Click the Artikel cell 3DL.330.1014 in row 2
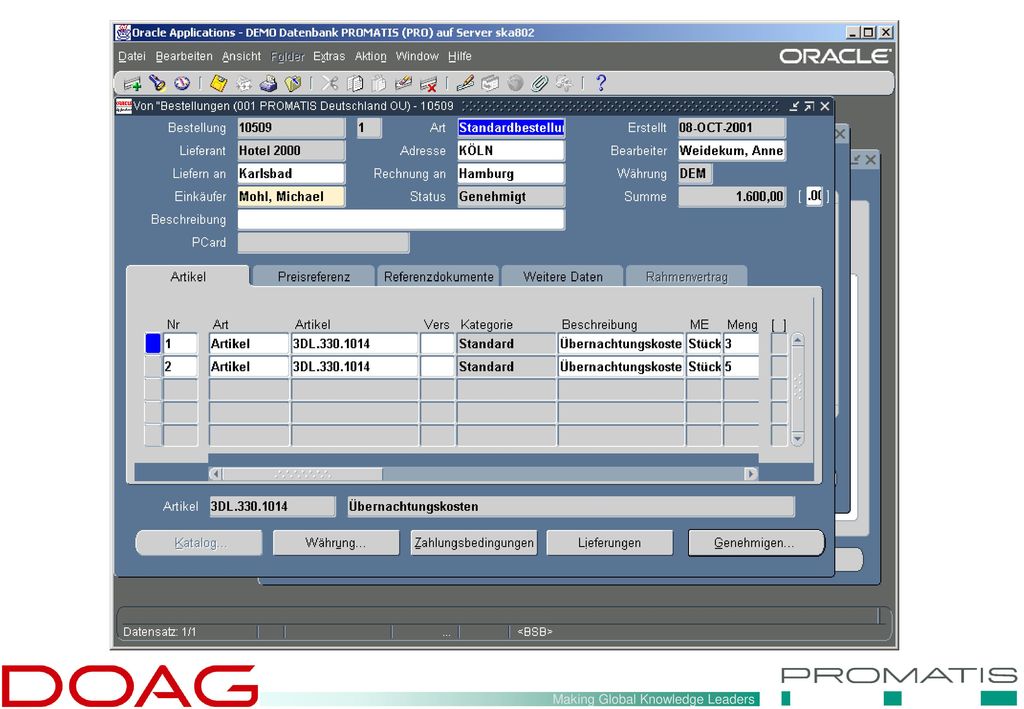 [x=355, y=366]
